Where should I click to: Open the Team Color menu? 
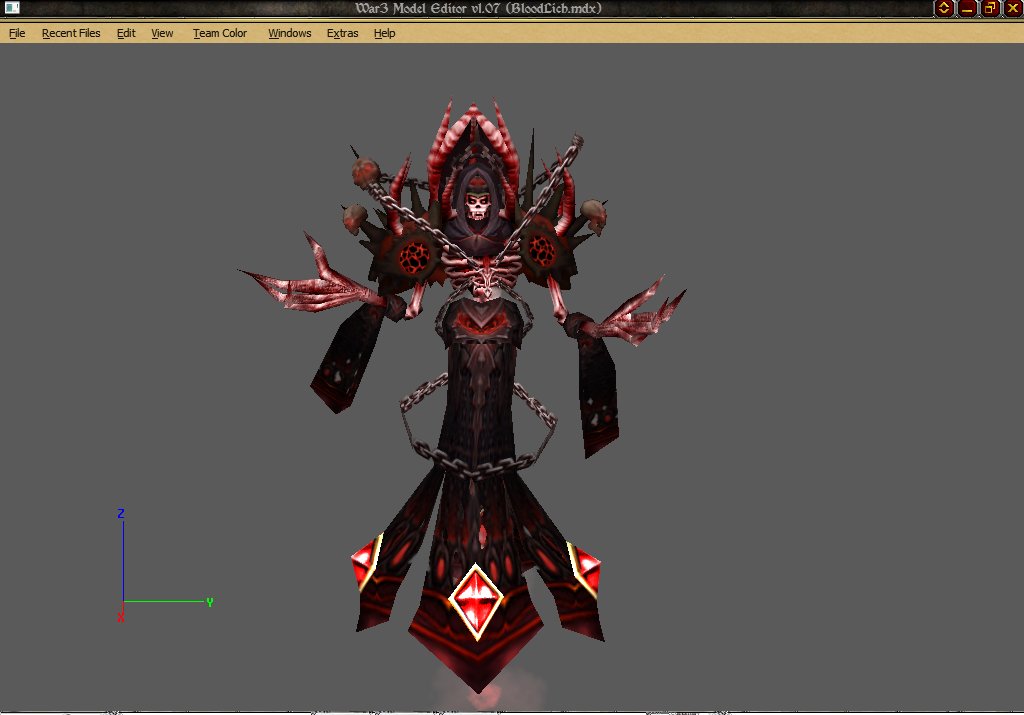(219, 33)
